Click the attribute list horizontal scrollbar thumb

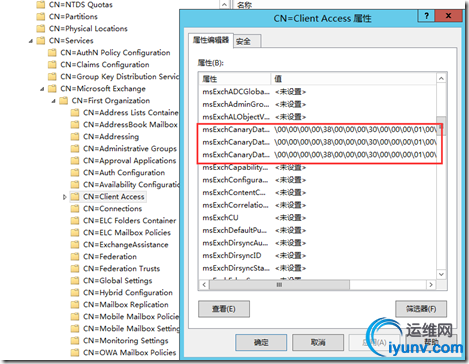(279, 285)
